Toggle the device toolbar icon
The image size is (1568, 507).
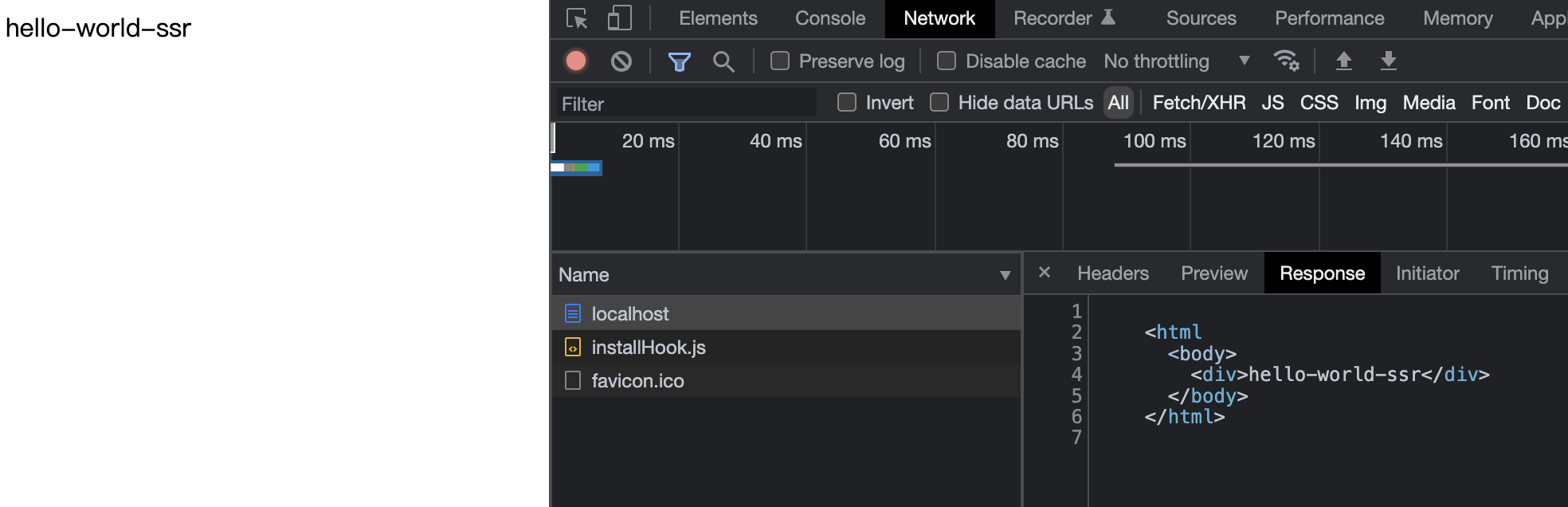[x=619, y=18]
